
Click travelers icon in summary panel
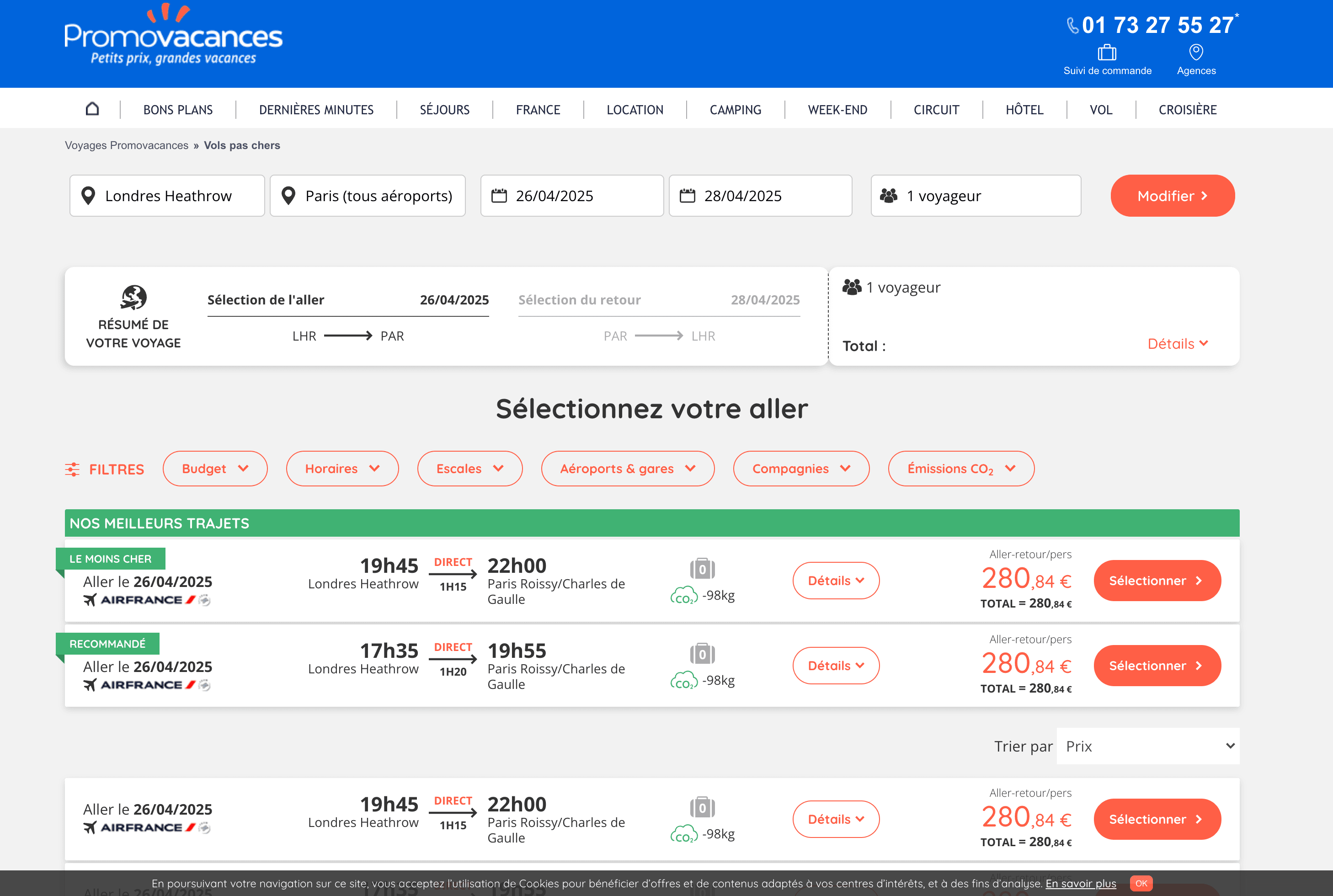click(851, 287)
